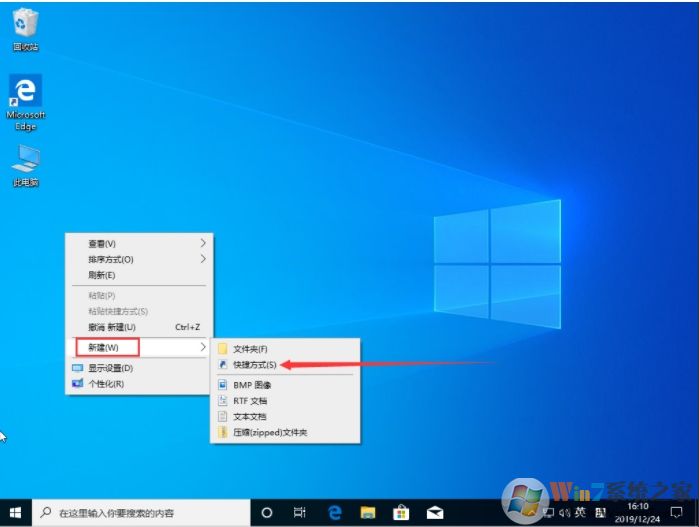Expand the 查看(V) submenu arrow
This screenshot has width=699, height=527.
tap(203, 243)
